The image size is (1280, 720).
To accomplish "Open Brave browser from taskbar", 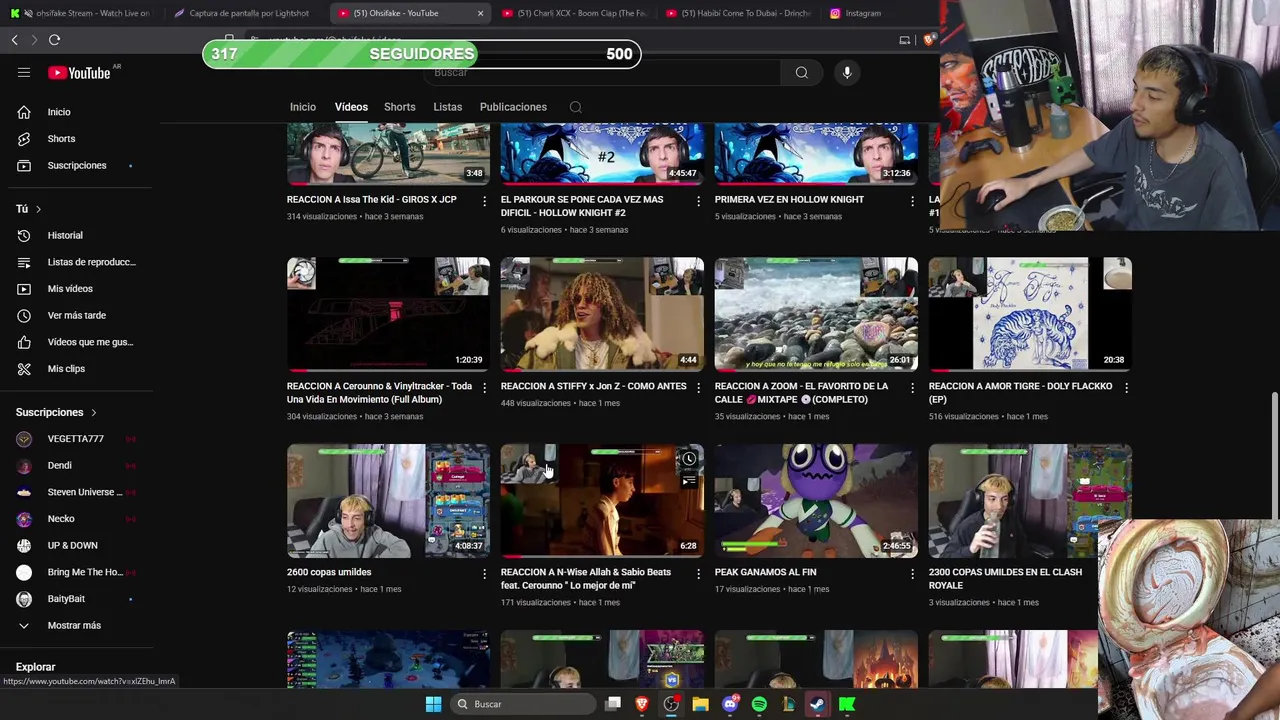I will pos(642,704).
